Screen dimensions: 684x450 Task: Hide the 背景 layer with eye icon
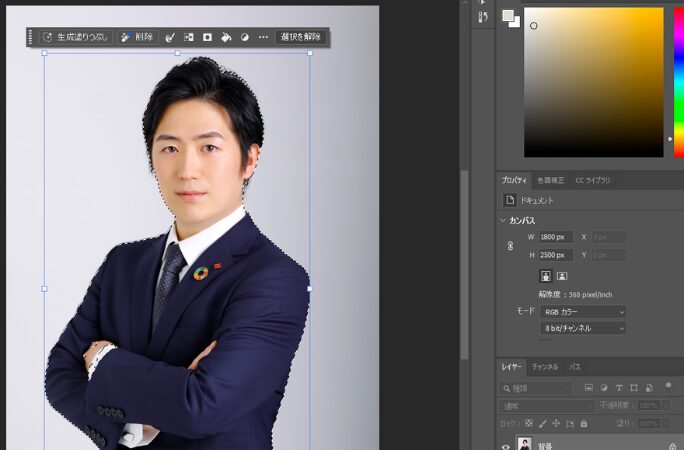coord(505,447)
